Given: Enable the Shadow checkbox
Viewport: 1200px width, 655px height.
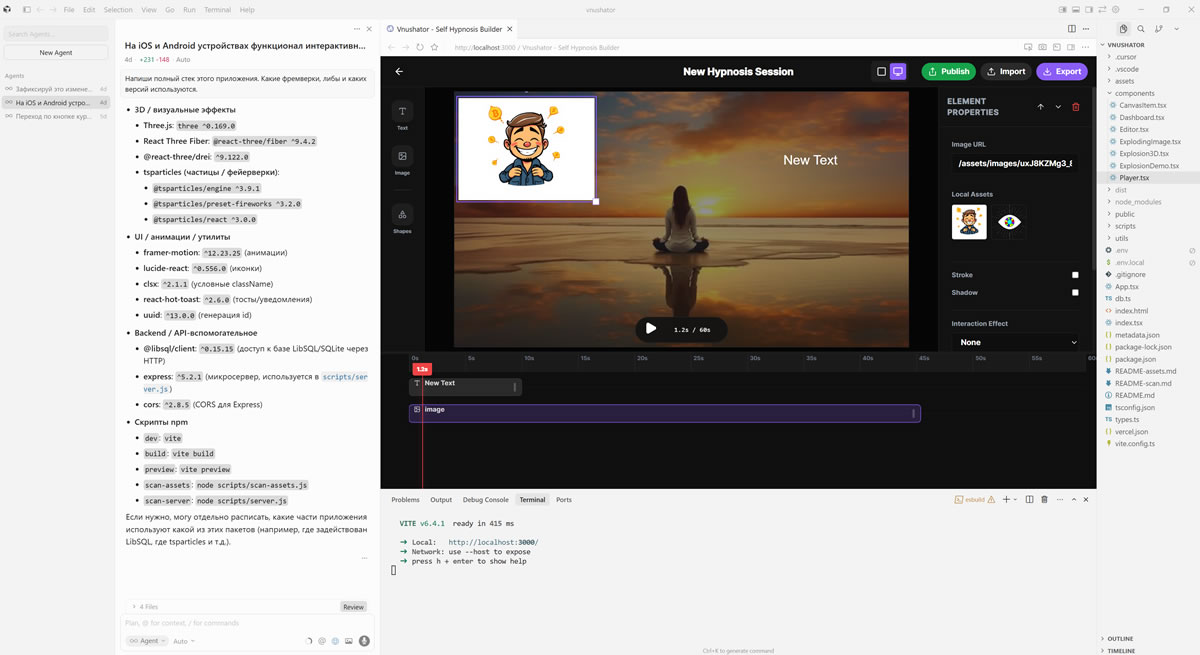Looking at the screenshot, I should 1075,293.
